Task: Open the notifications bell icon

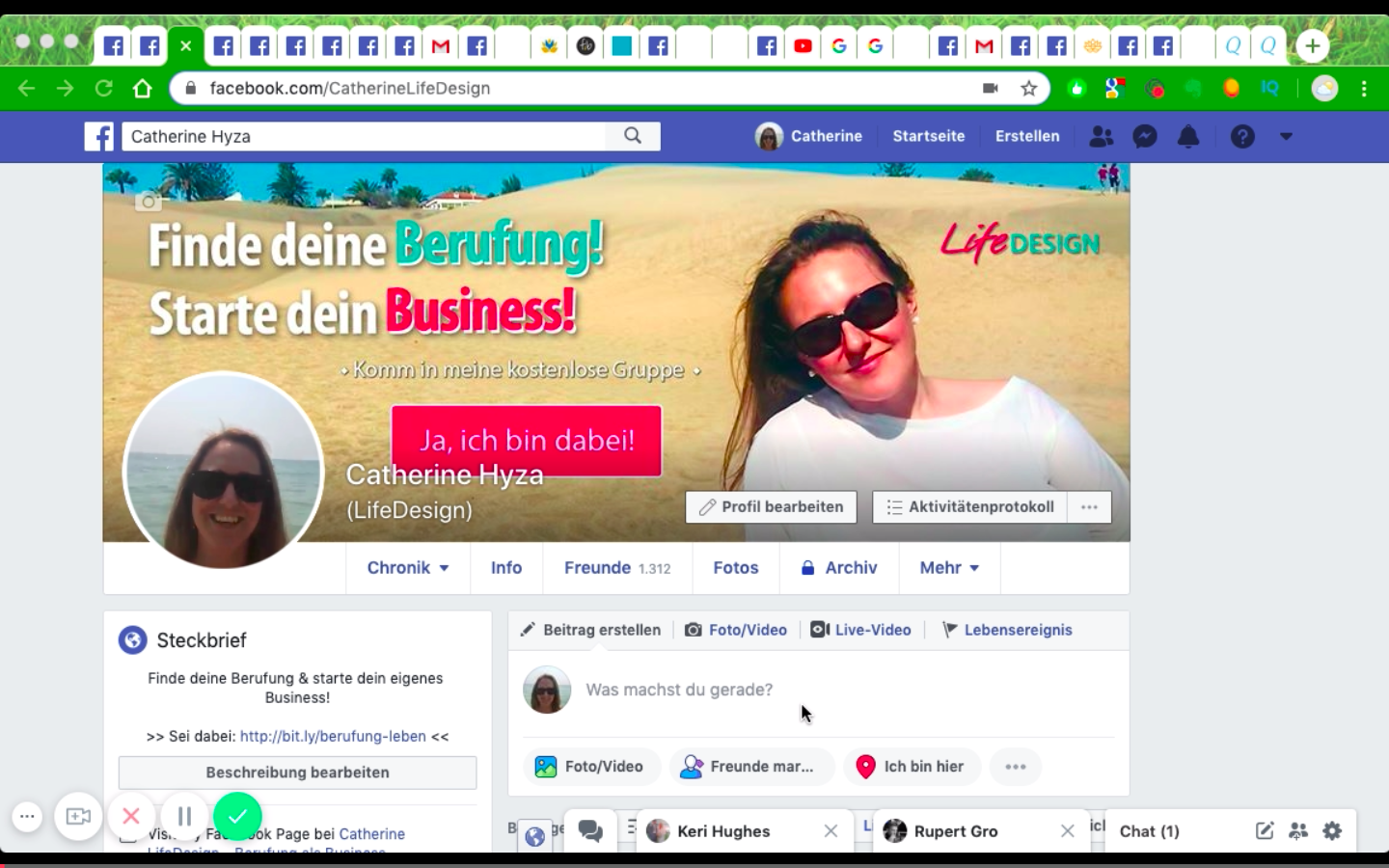Action: 1188,137
